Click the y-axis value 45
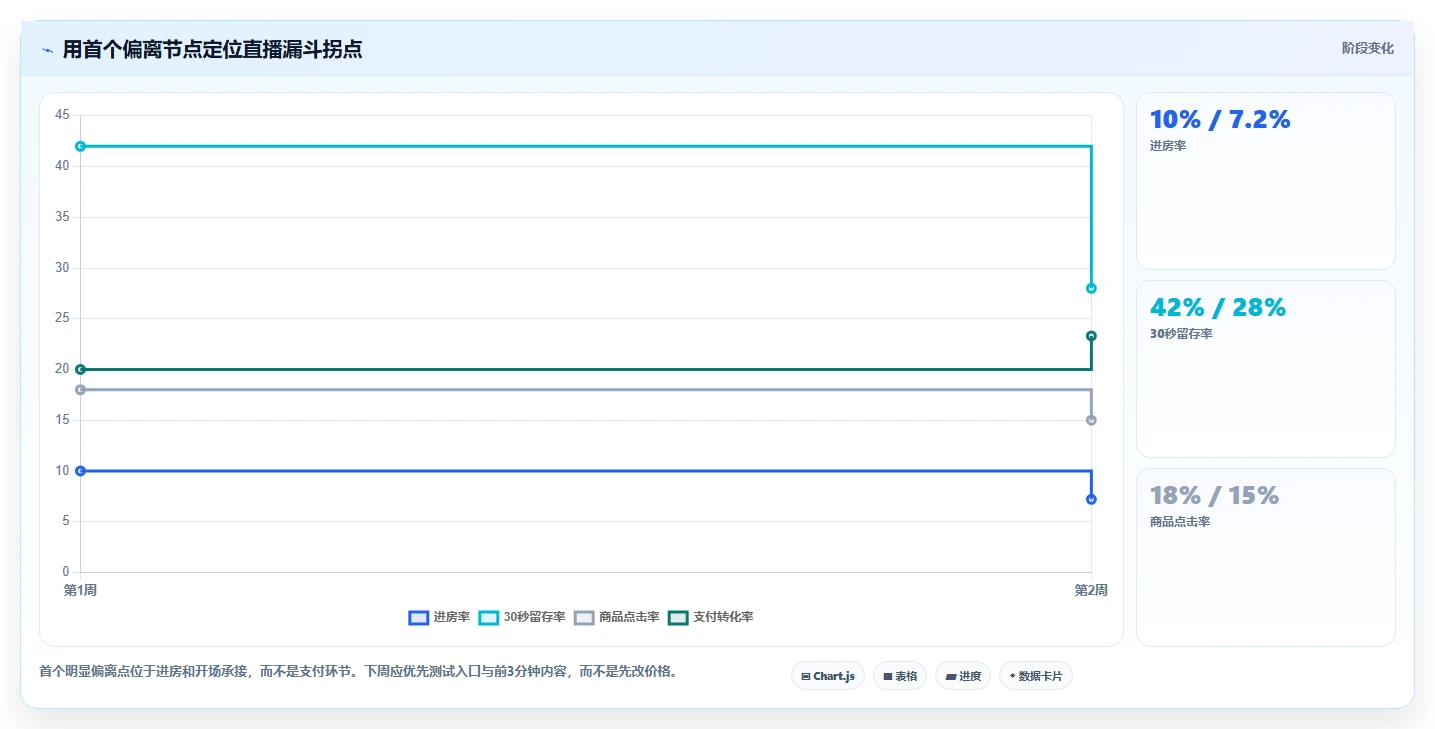The width and height of the screenshot is (1435, 729). [62, 115]
